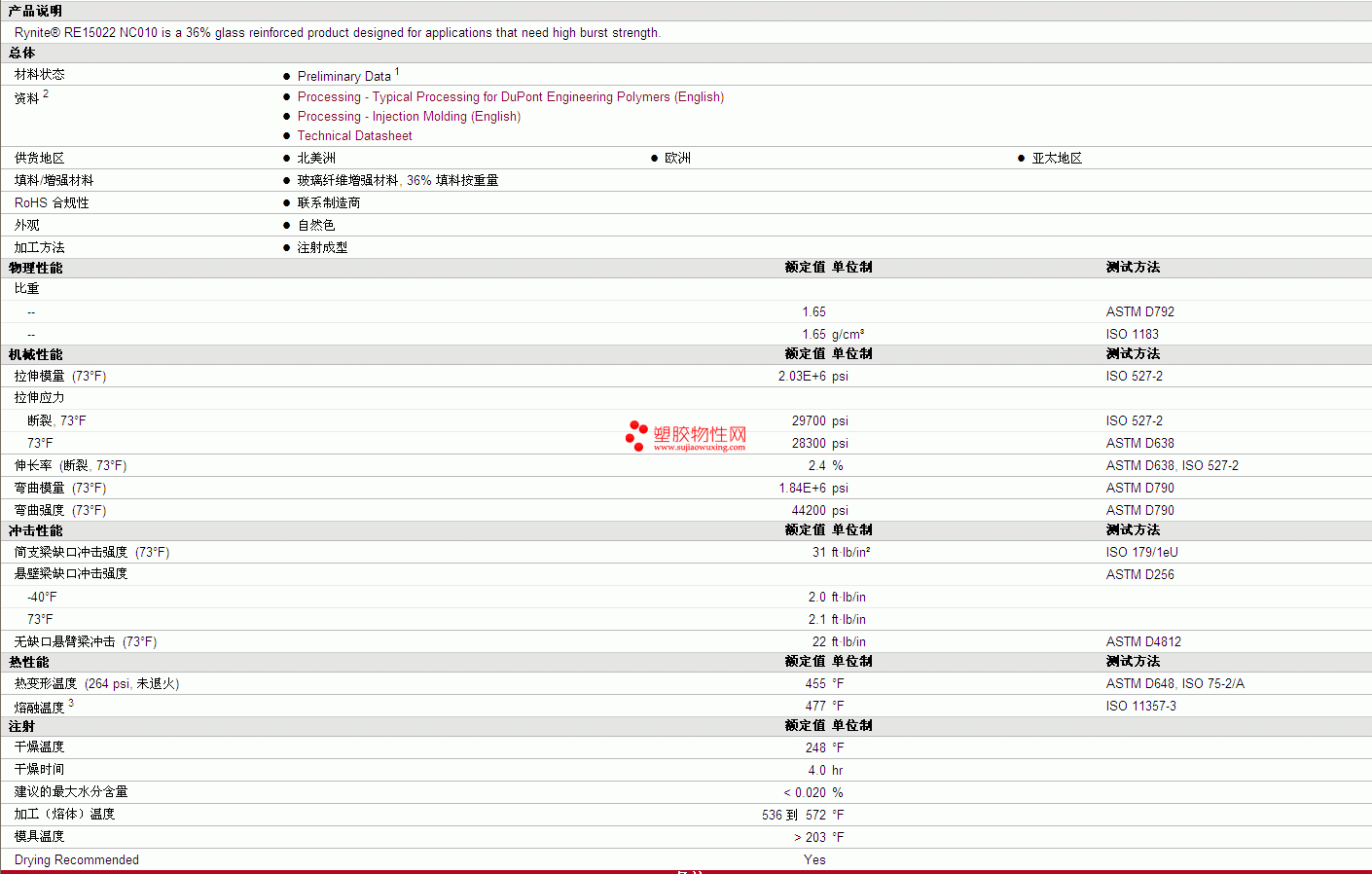The height and width of the screenshot is (874, 1372).
Task: Select the 联系制造商 value
Action: point(329,202)
